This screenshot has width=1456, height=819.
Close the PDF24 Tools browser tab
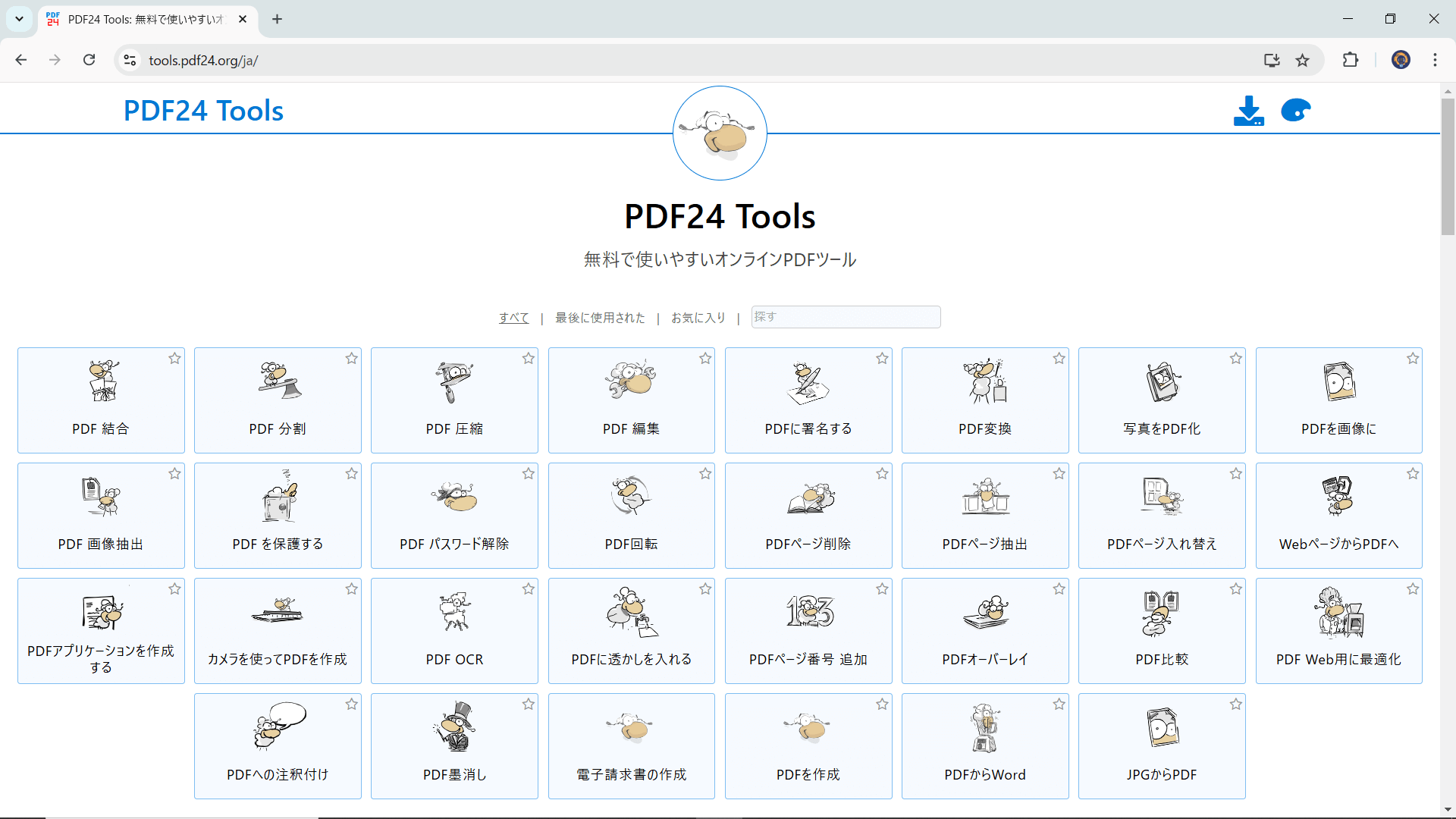tap(243, 19)
